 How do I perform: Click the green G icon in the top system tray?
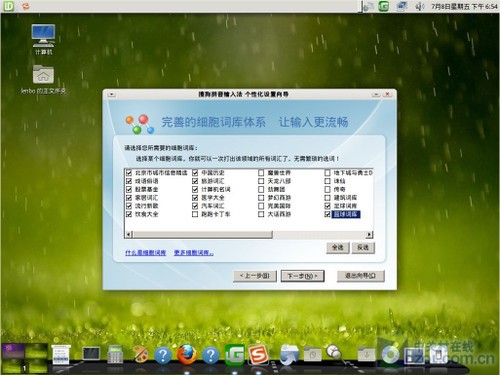pos(384,6)
